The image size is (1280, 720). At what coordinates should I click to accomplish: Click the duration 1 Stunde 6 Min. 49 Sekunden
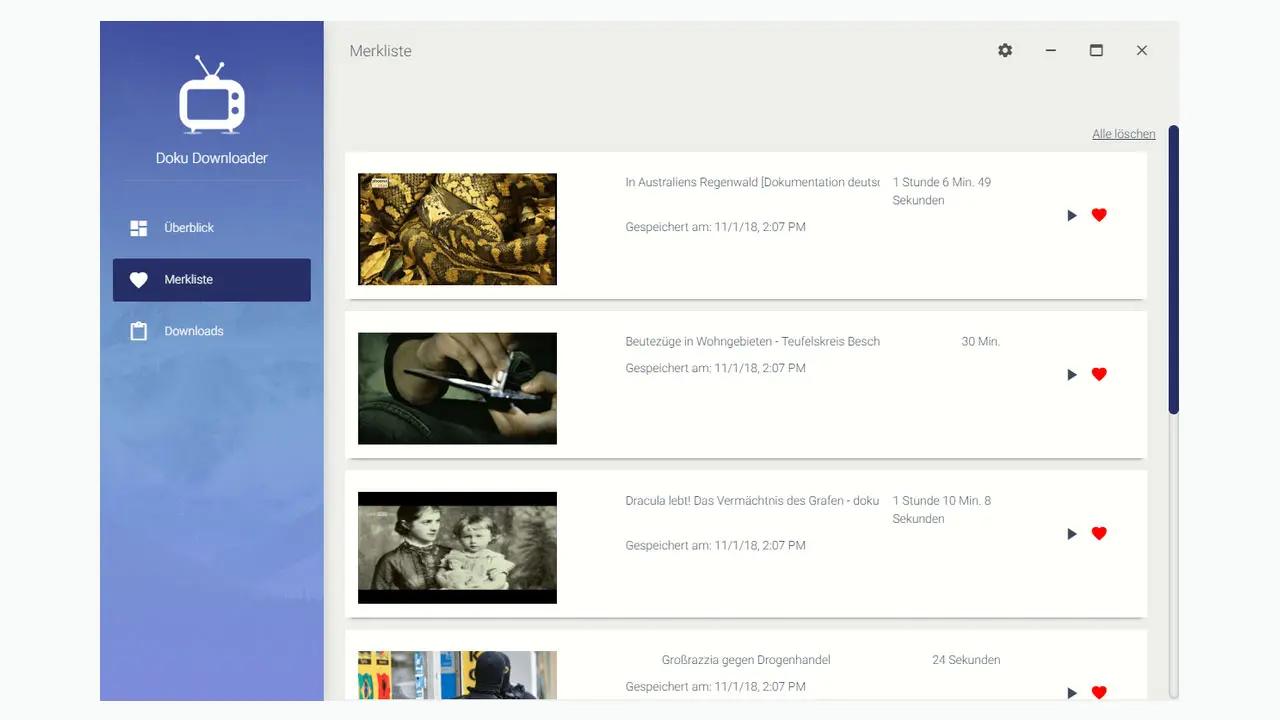pyautogui.click(x=942, y=191)
